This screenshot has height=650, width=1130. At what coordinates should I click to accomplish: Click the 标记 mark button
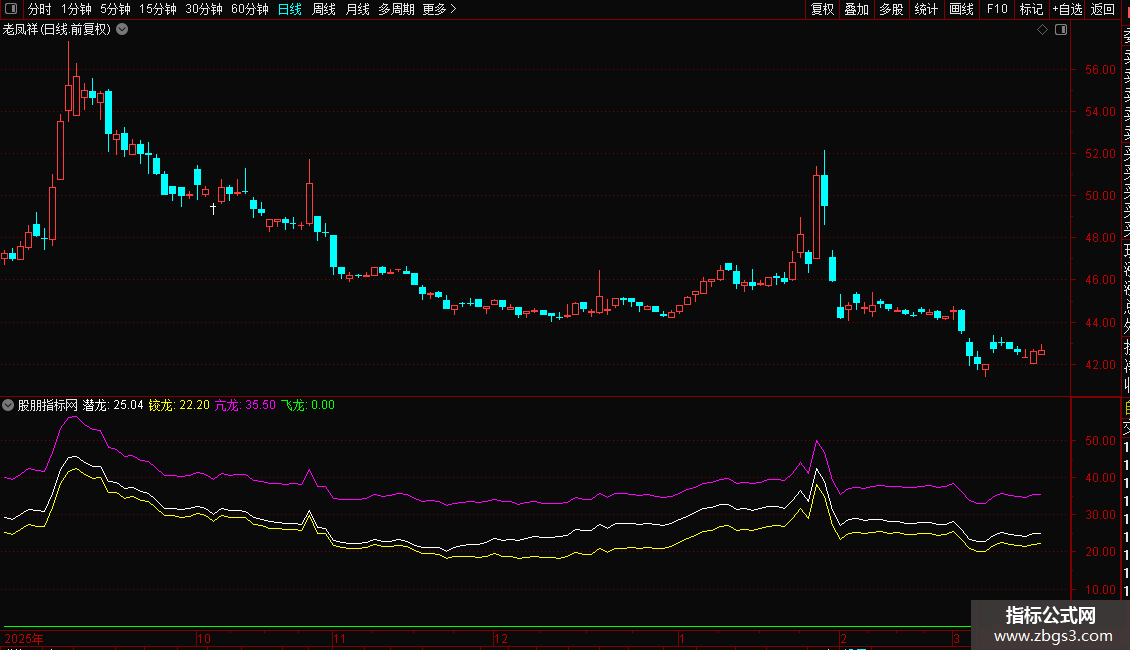pyautogui.click(x=1031, y=9)
